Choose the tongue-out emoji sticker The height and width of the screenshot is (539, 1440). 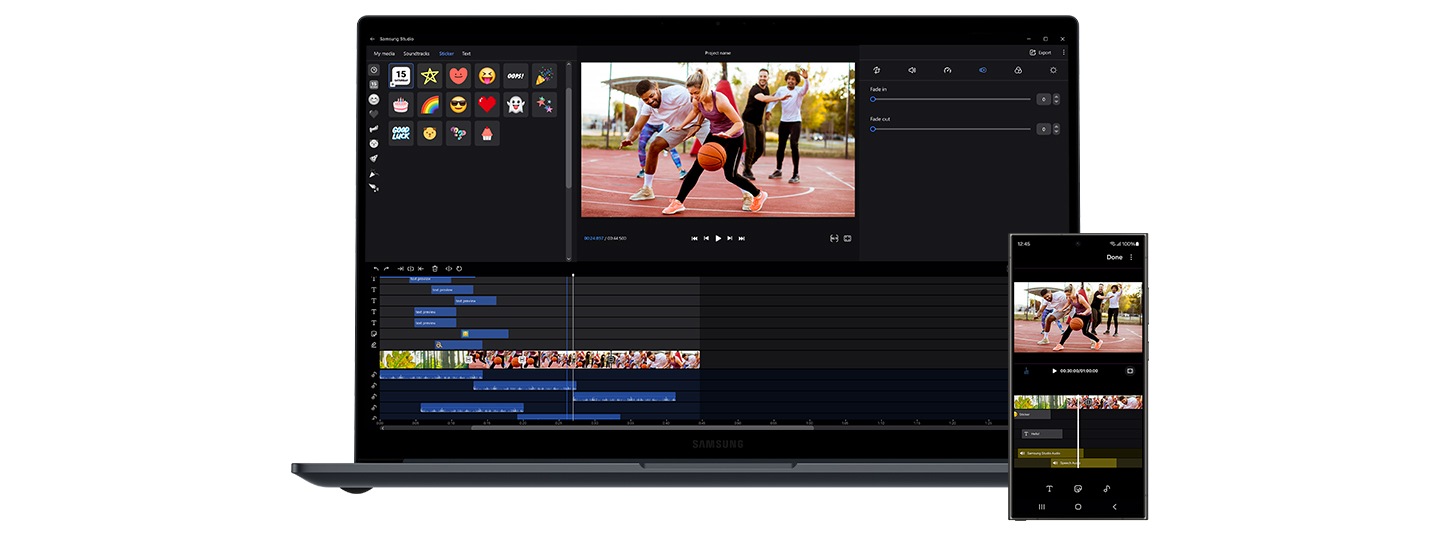tap(487, 76)
